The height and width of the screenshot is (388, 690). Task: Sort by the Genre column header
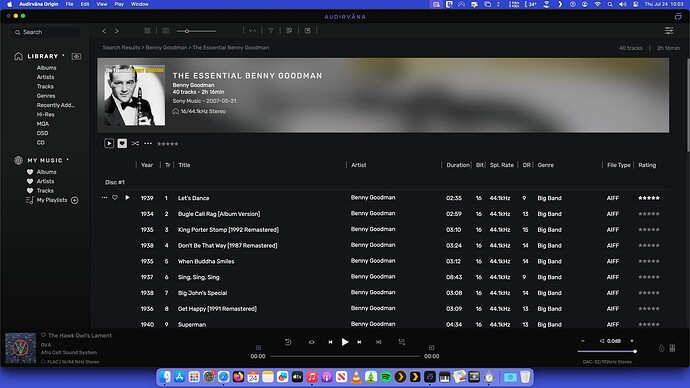pyautogui.click(x=546, y=165)
